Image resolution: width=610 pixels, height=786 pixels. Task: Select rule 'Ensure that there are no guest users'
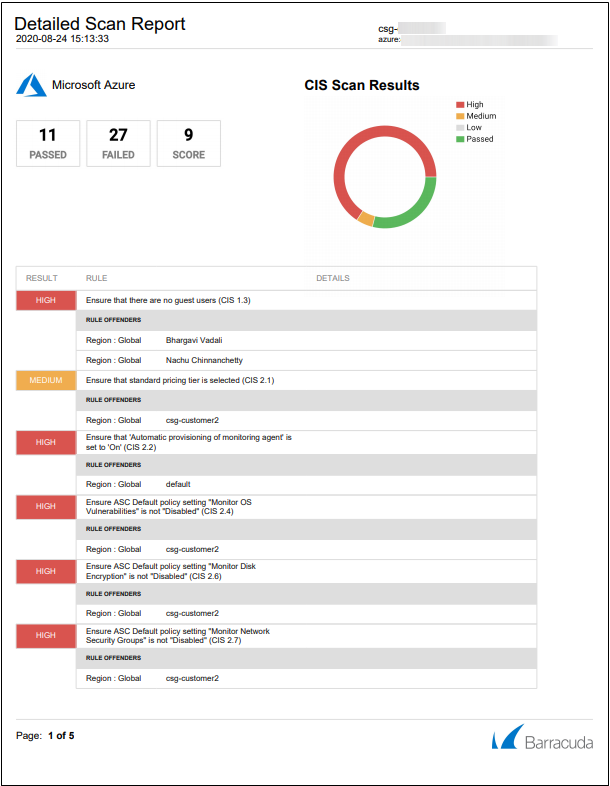(168, 300)
